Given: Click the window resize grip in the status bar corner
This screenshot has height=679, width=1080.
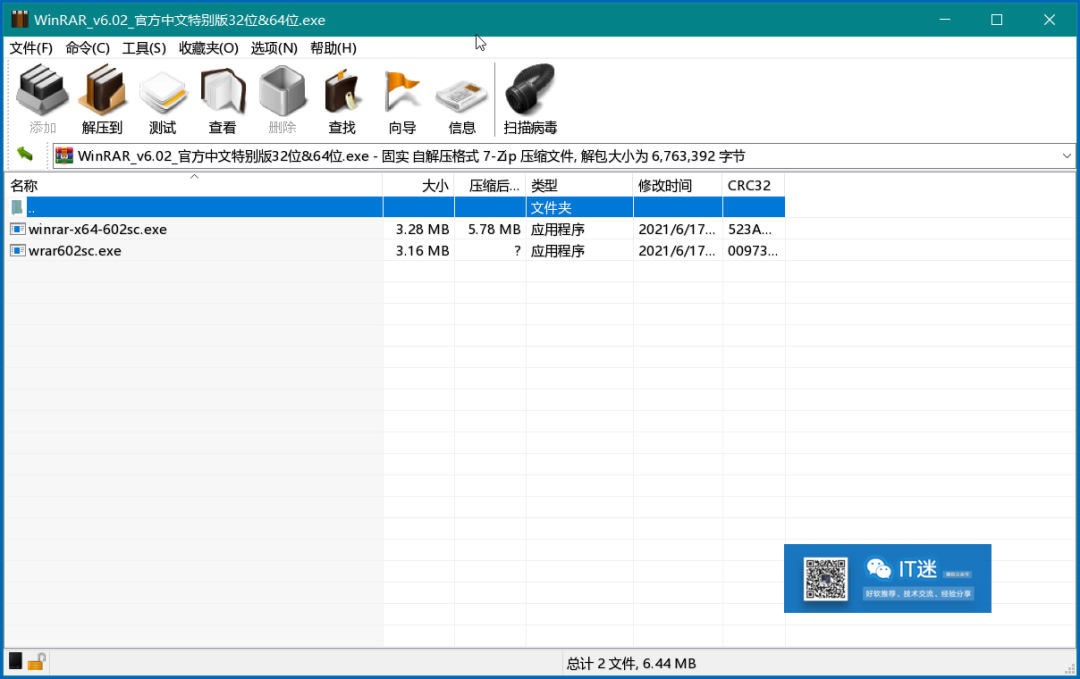Looking at the screenshot, I should click(1070, 668).
